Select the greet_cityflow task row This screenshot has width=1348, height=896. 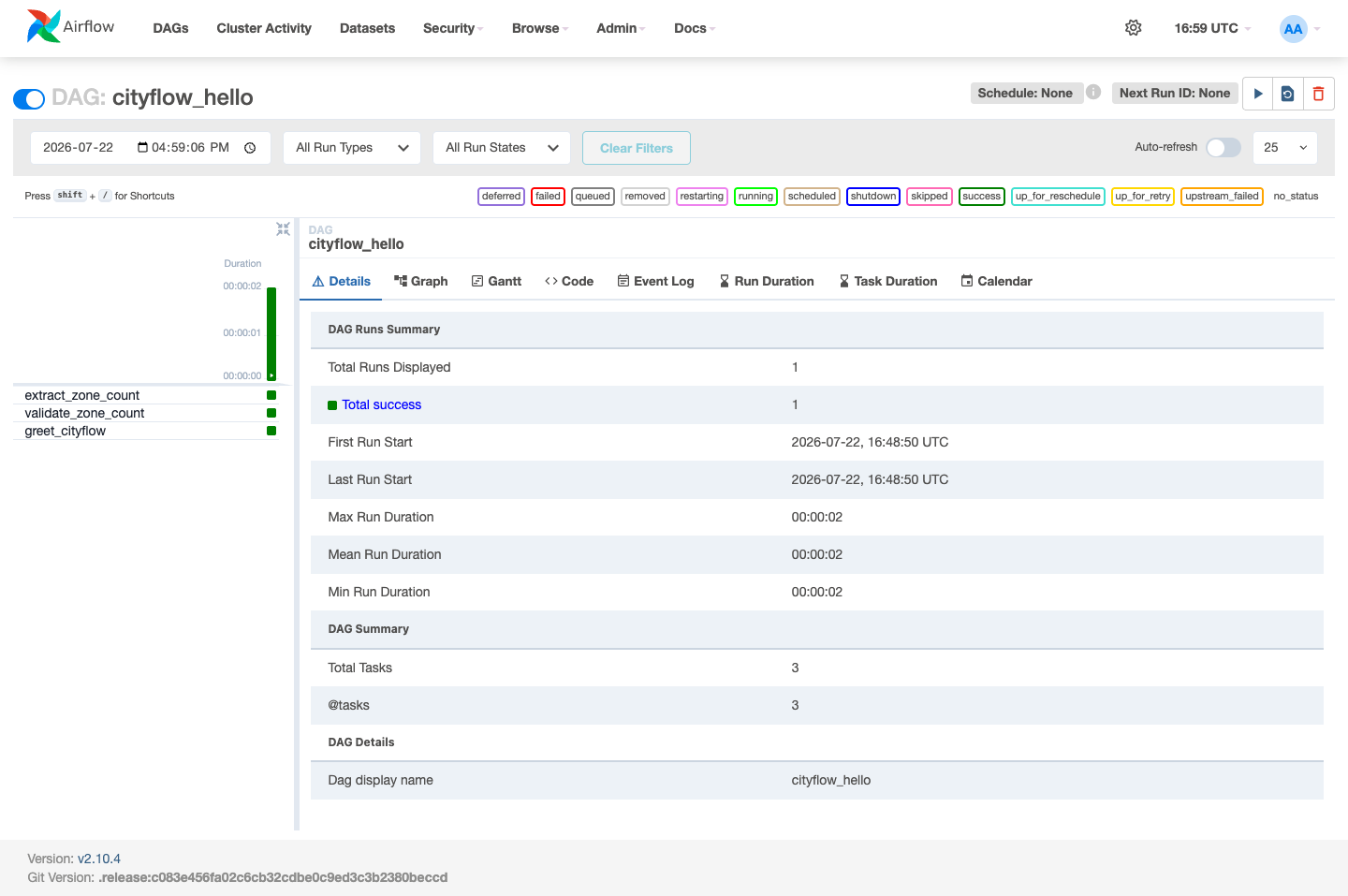pos(145,431)
